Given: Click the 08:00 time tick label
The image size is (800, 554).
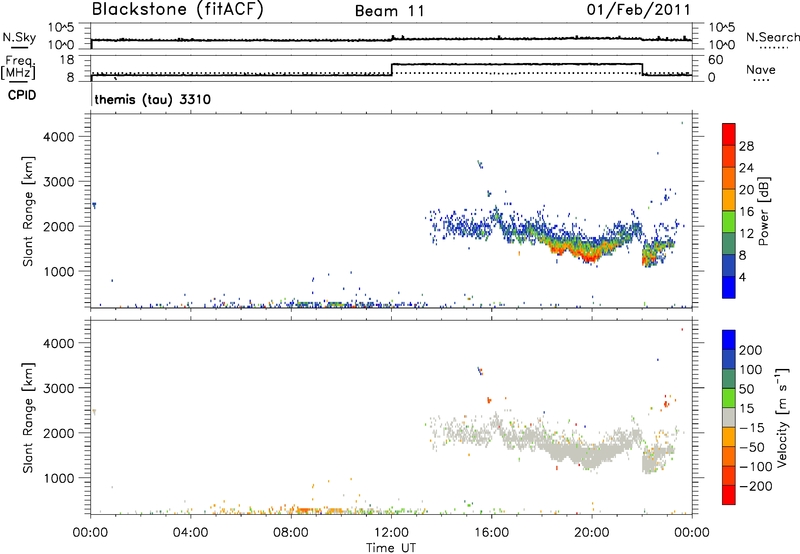Looking at the screenshot, I should coord(291,533).
